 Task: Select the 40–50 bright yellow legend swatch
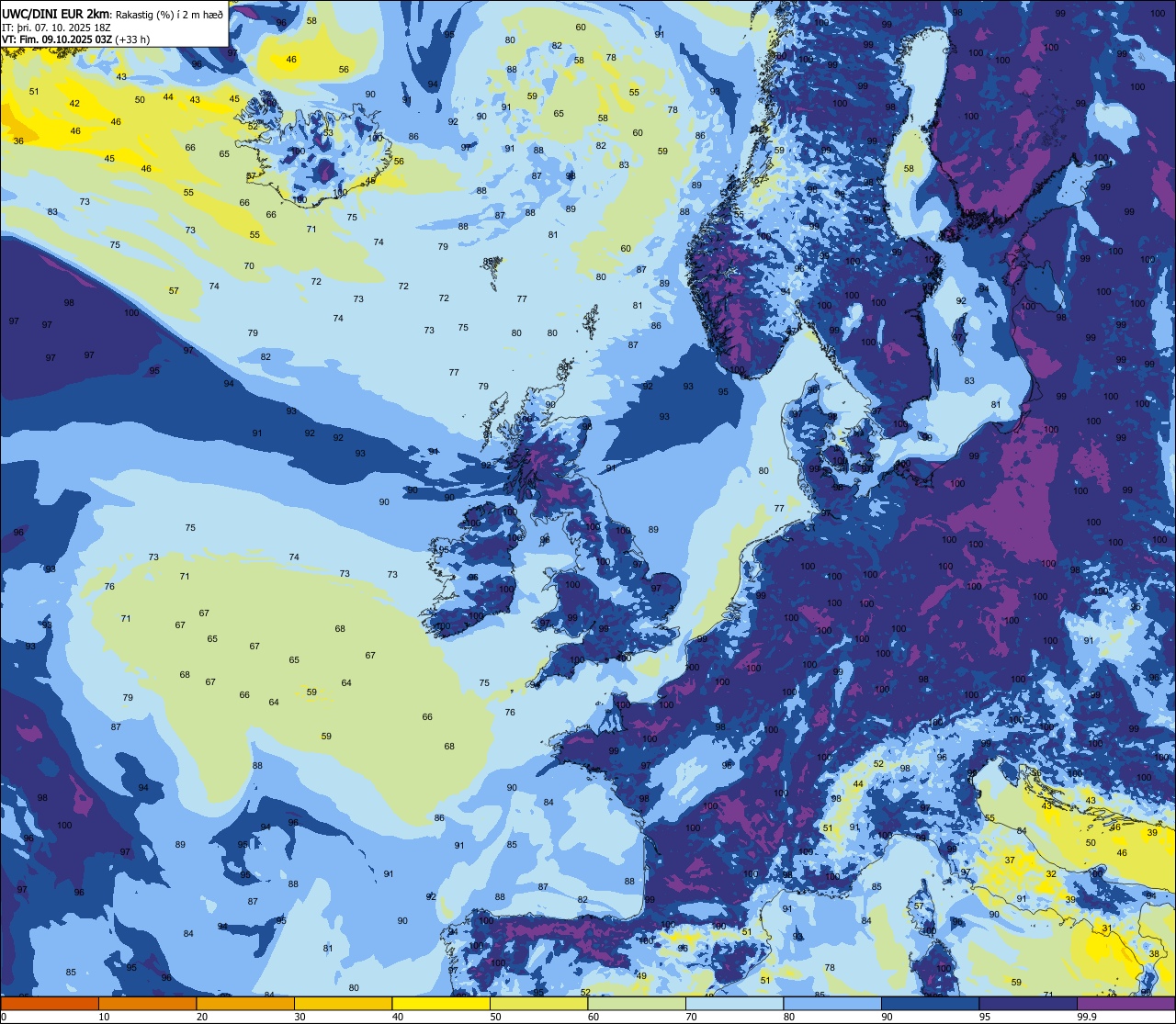point(441,1003)
